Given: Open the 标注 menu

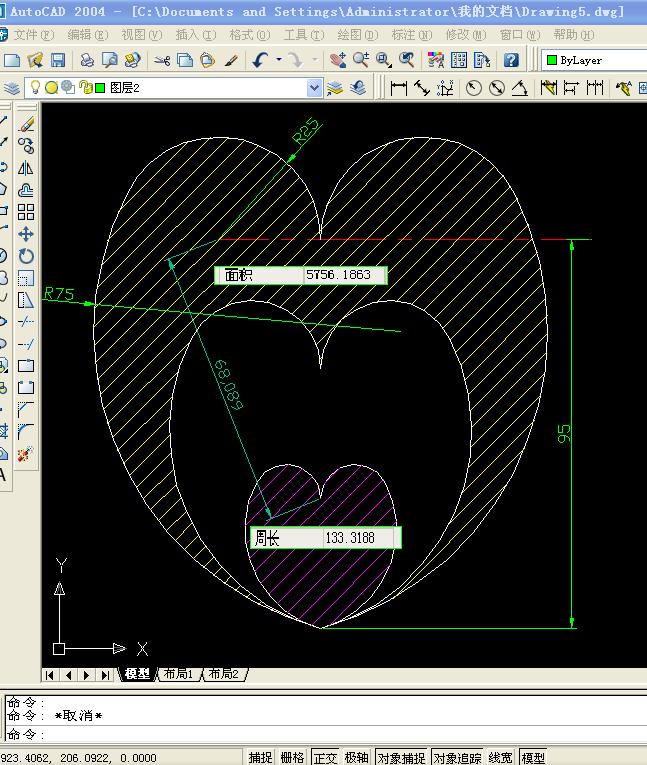Looking at the screenshot, I should click(x=412, y=35).
